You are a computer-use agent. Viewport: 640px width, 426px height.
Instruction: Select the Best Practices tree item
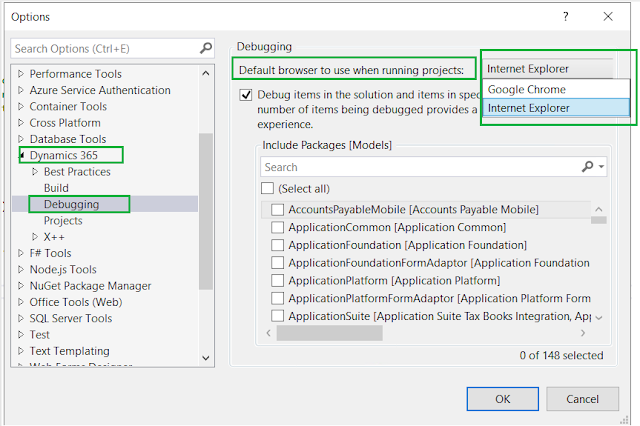pos(77,171)
